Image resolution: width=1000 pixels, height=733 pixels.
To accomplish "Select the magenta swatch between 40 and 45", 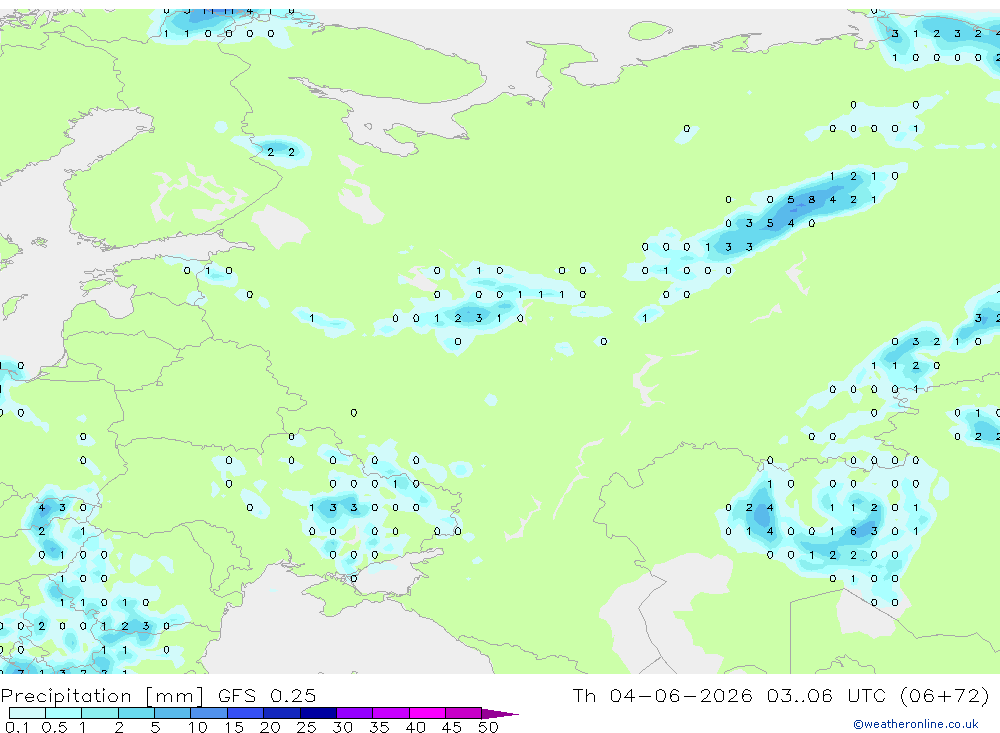I will click(x=427, y=713).
